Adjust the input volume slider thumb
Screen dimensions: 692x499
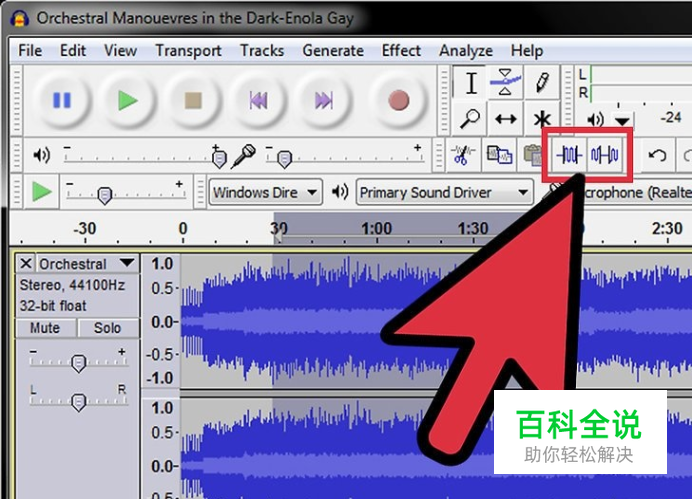click(x=285, y=159)
